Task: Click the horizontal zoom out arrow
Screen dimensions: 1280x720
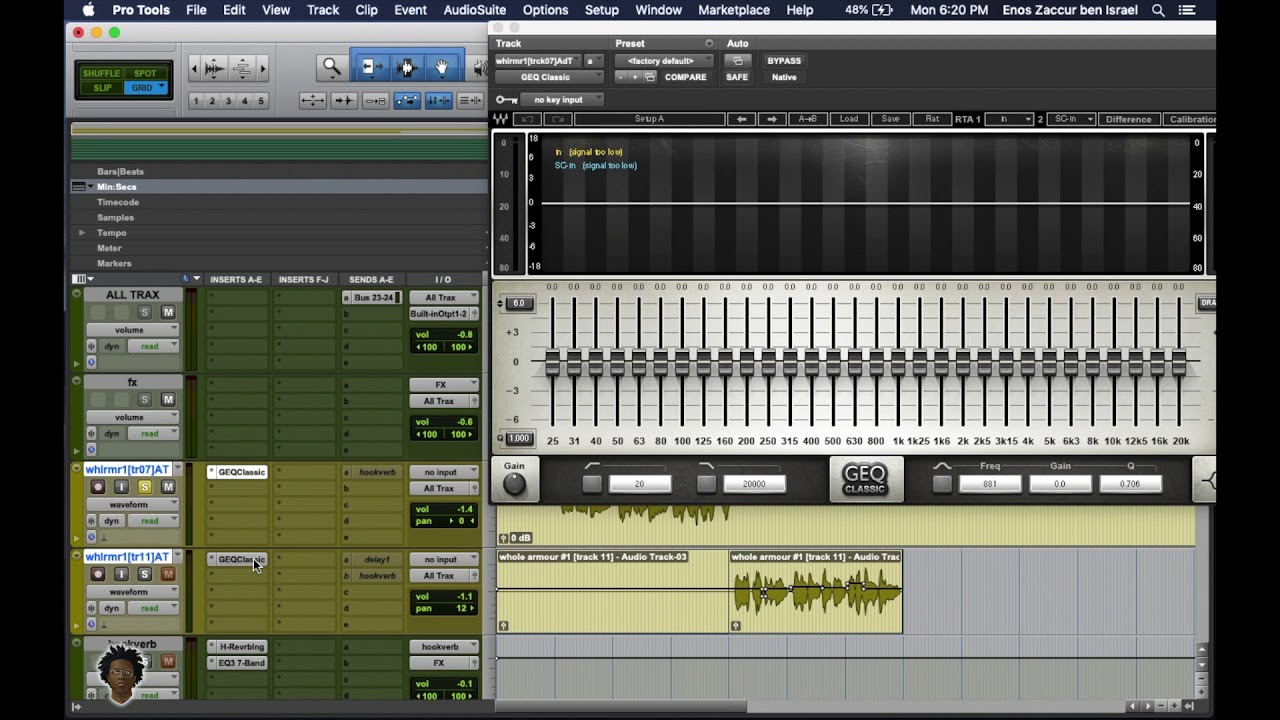Action: [194, 68]
